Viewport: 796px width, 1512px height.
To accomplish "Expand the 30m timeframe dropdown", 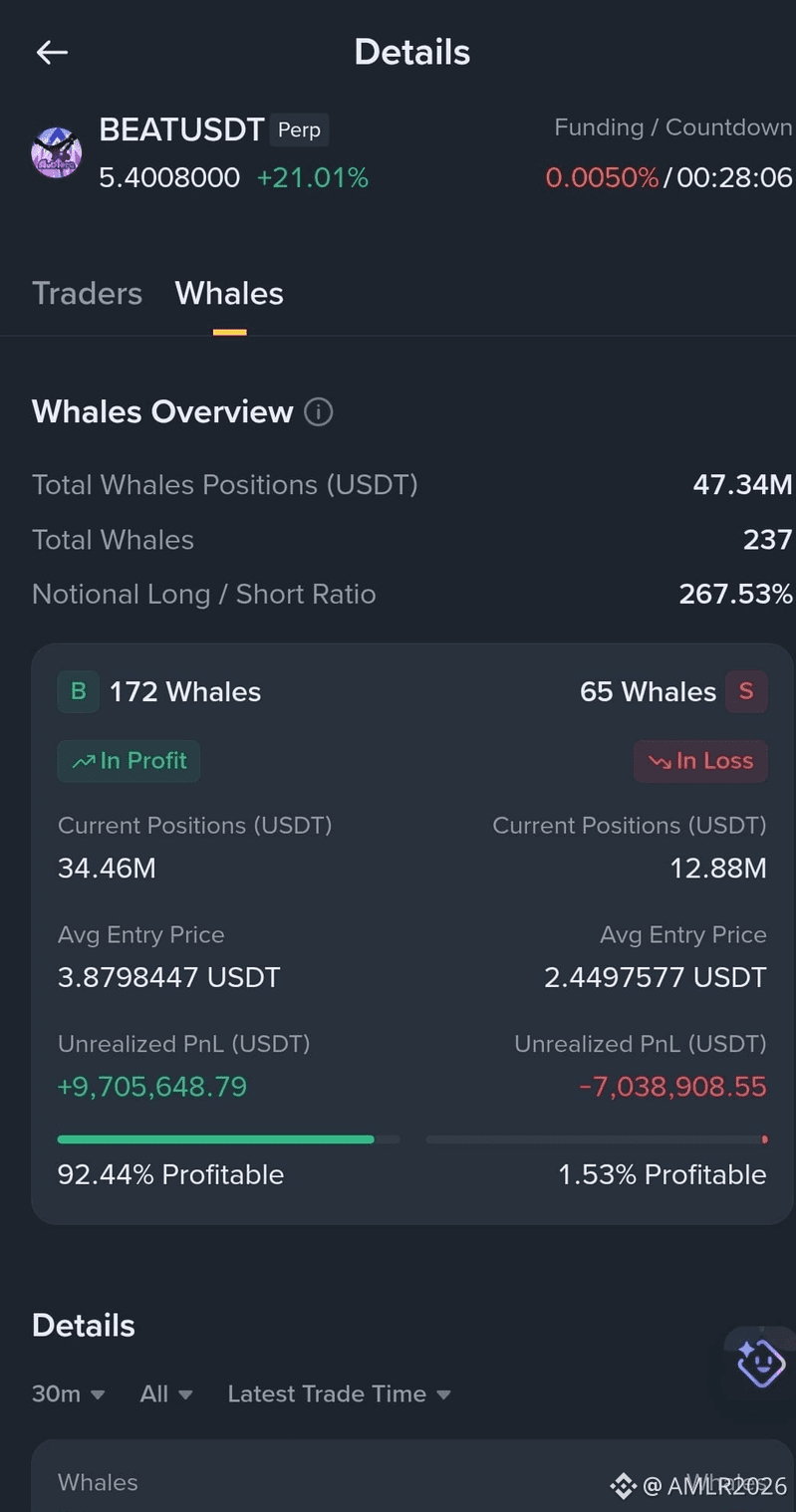I will click(x=69, y=1393).
